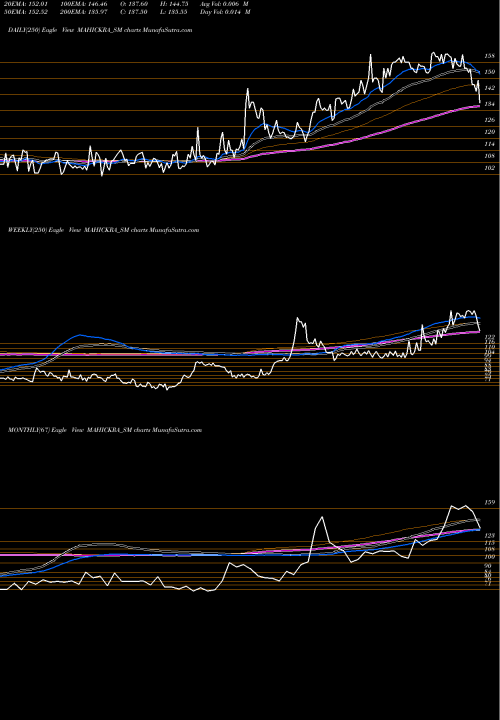Select the close price 'C:' value
The width and height of the screenshot is (500, 720).
[135, 12]
